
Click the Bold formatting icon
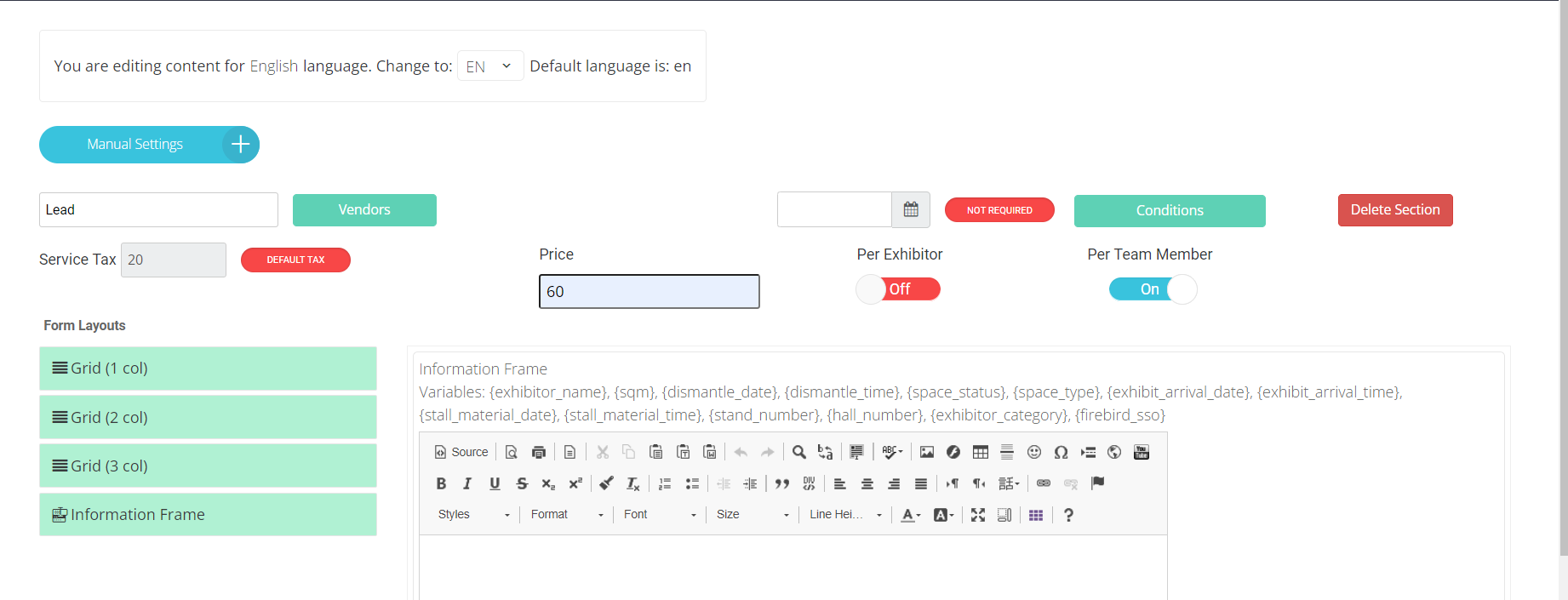tap(441, 483)
